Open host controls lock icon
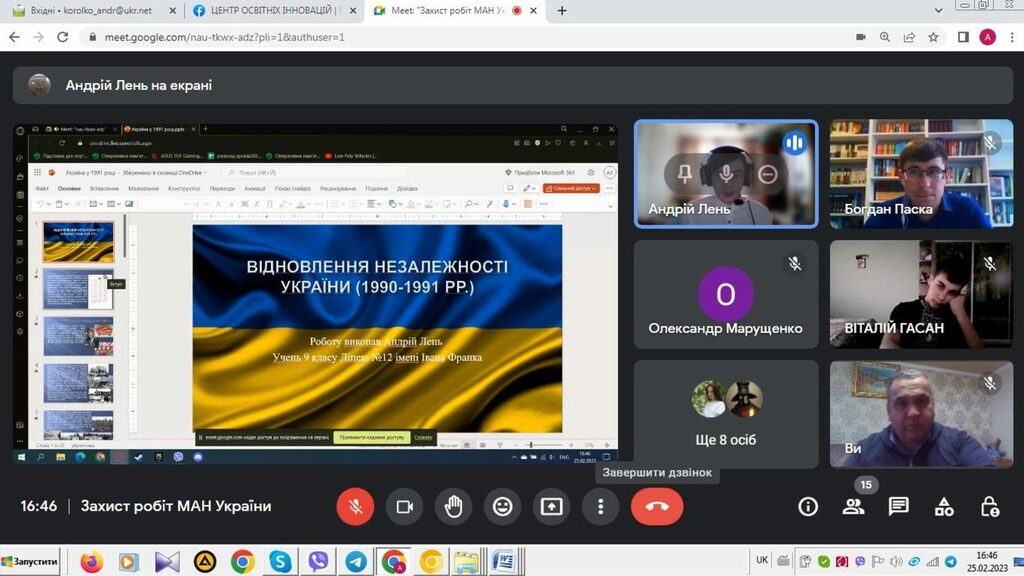This screenshot has width=1024, height=576. (990, 507)
